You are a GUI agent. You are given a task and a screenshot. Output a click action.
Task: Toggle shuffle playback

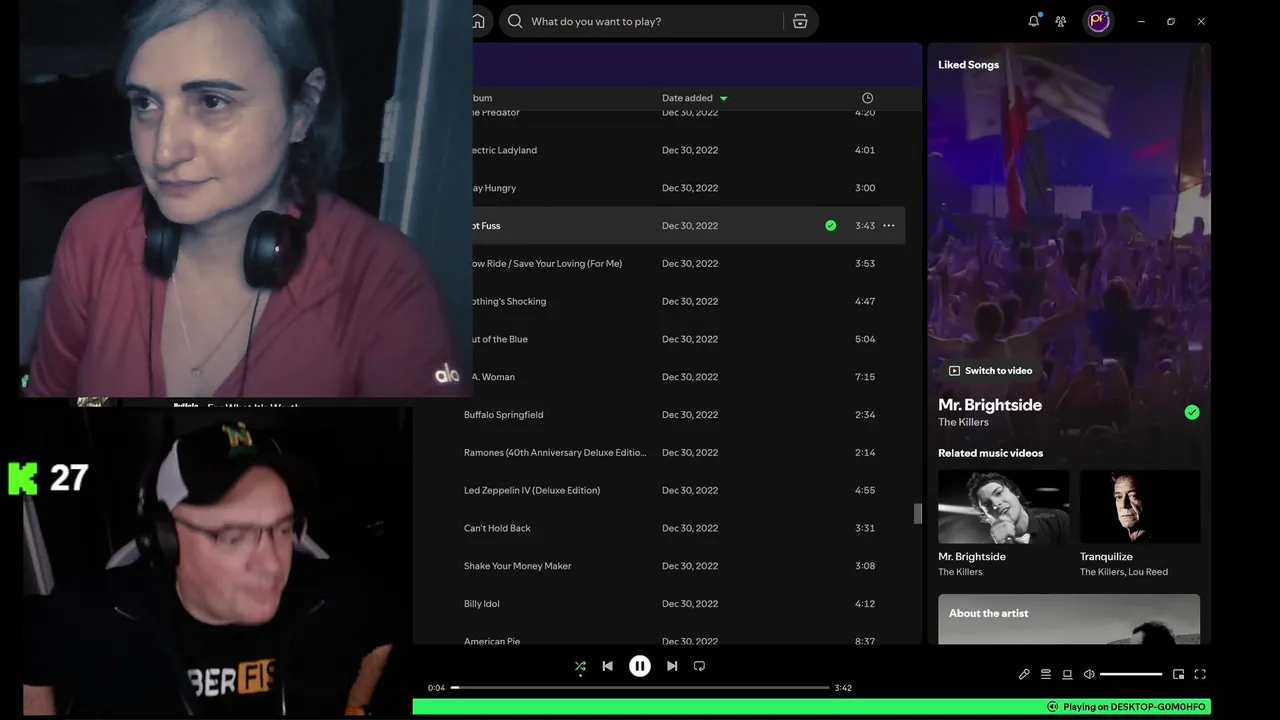[580, 666]
